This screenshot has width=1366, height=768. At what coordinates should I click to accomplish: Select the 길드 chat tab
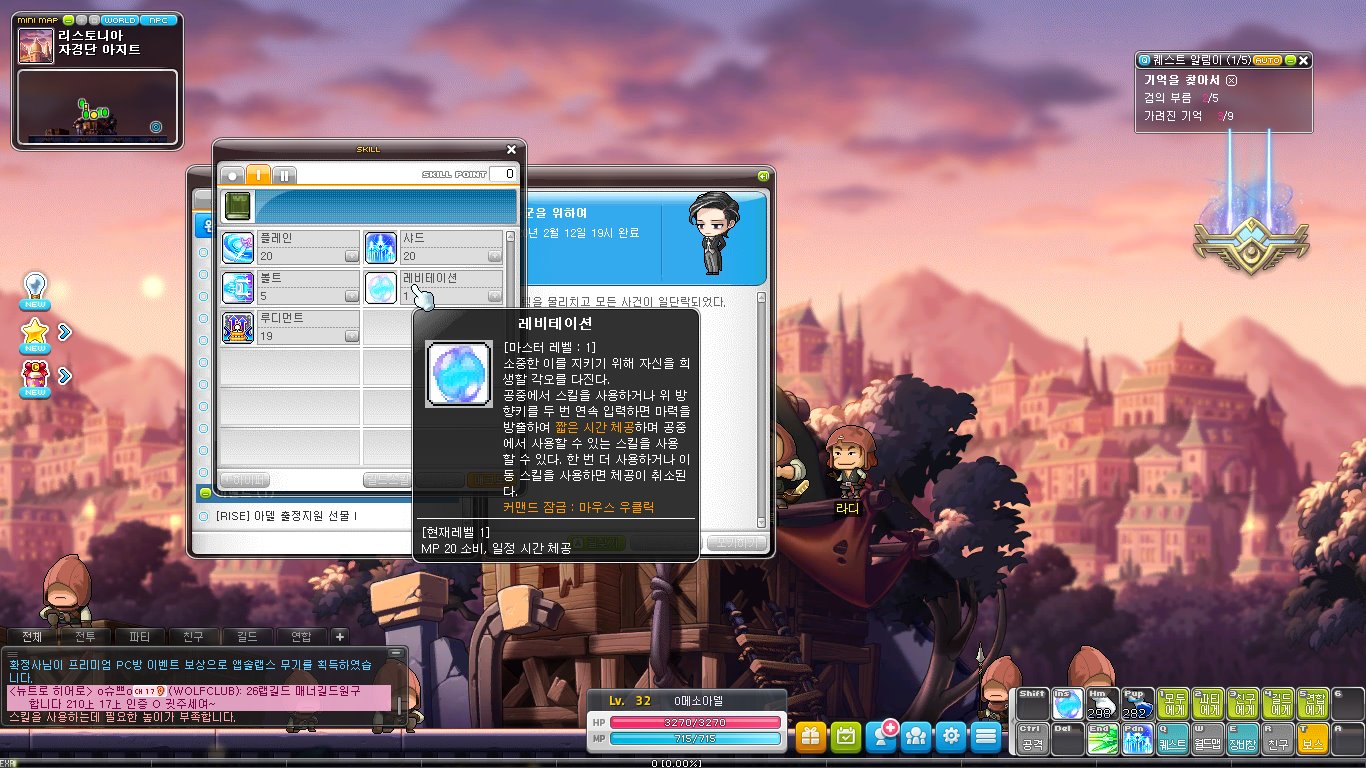[x=248, y=636]
